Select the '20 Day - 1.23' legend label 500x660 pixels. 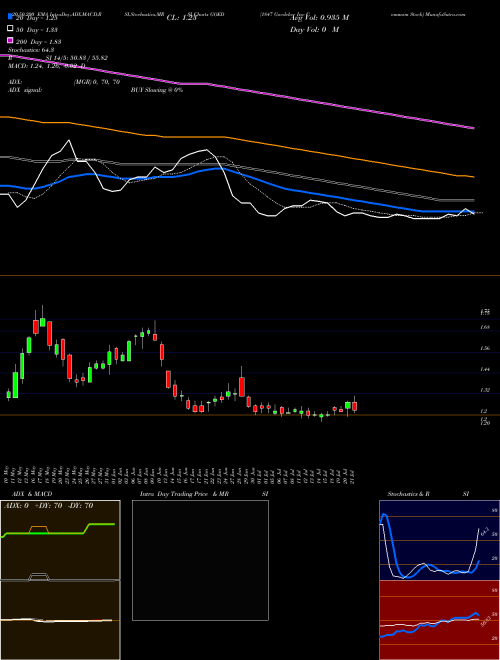pyautogui.click(x=37, y=18)
